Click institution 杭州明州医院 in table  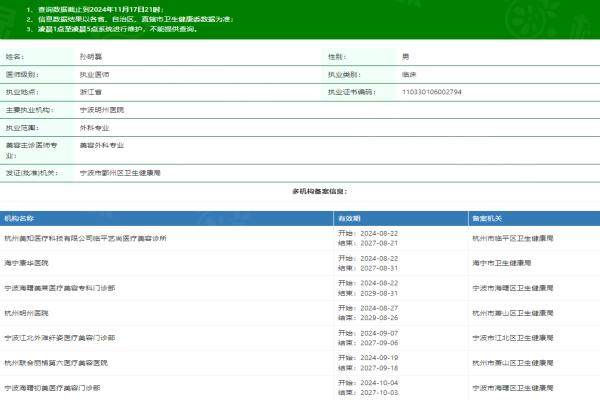click(x=26, y=313)
